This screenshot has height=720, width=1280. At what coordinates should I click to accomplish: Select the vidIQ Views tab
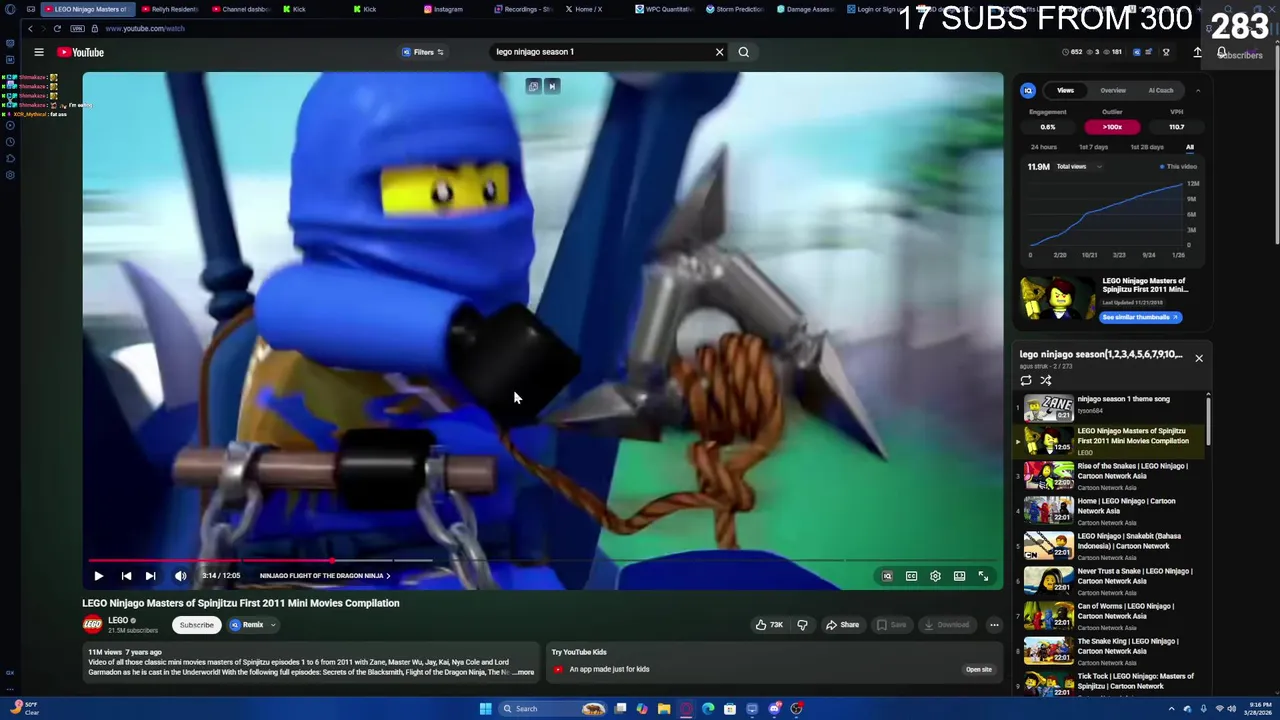click(x=1065, y=90)
